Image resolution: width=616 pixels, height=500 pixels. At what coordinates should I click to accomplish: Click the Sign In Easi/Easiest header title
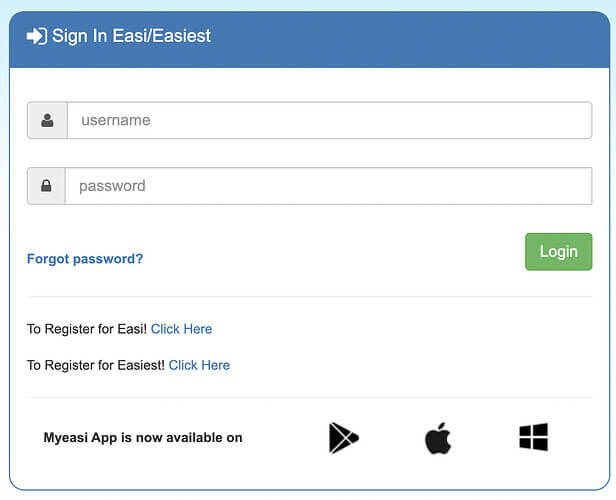pos(132,36)
